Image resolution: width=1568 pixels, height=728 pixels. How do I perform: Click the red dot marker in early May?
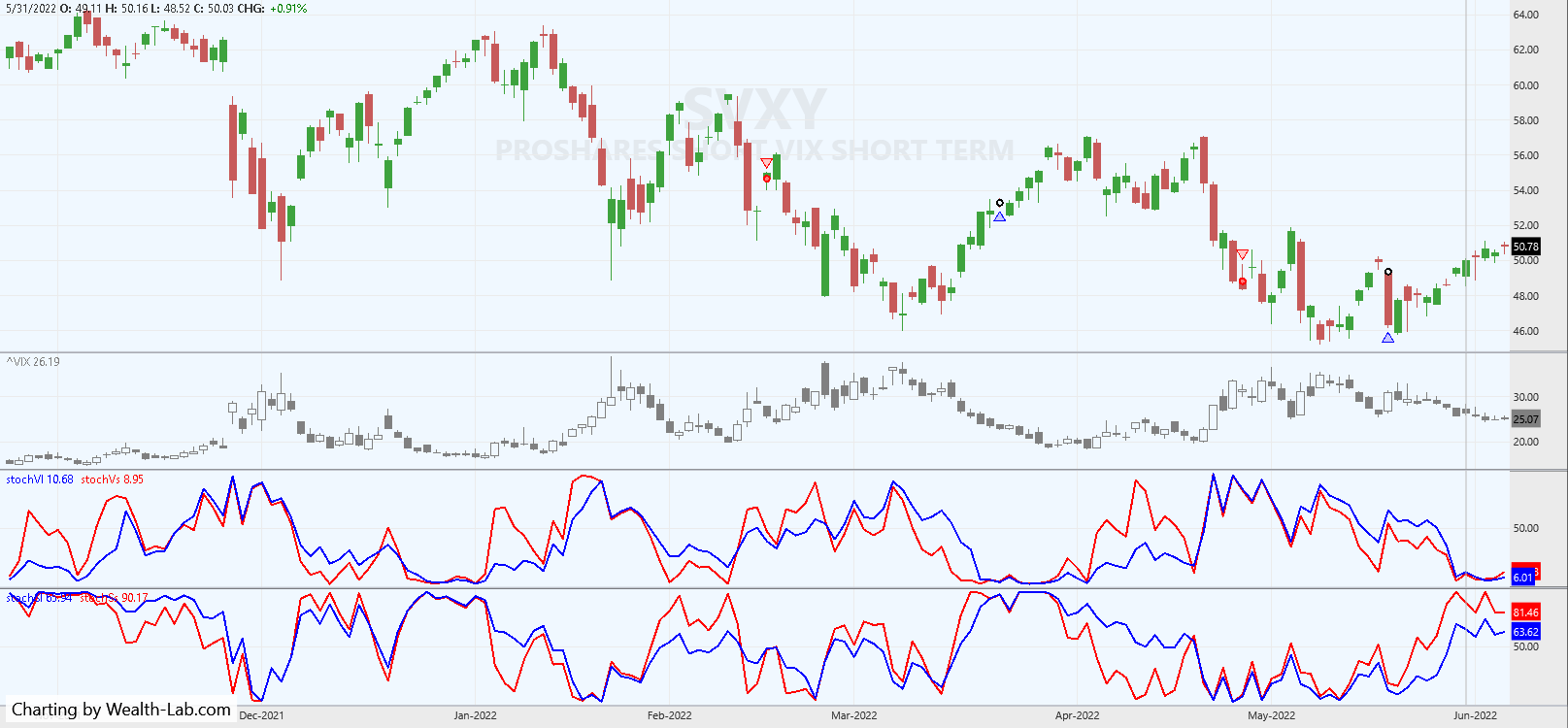1243,282
